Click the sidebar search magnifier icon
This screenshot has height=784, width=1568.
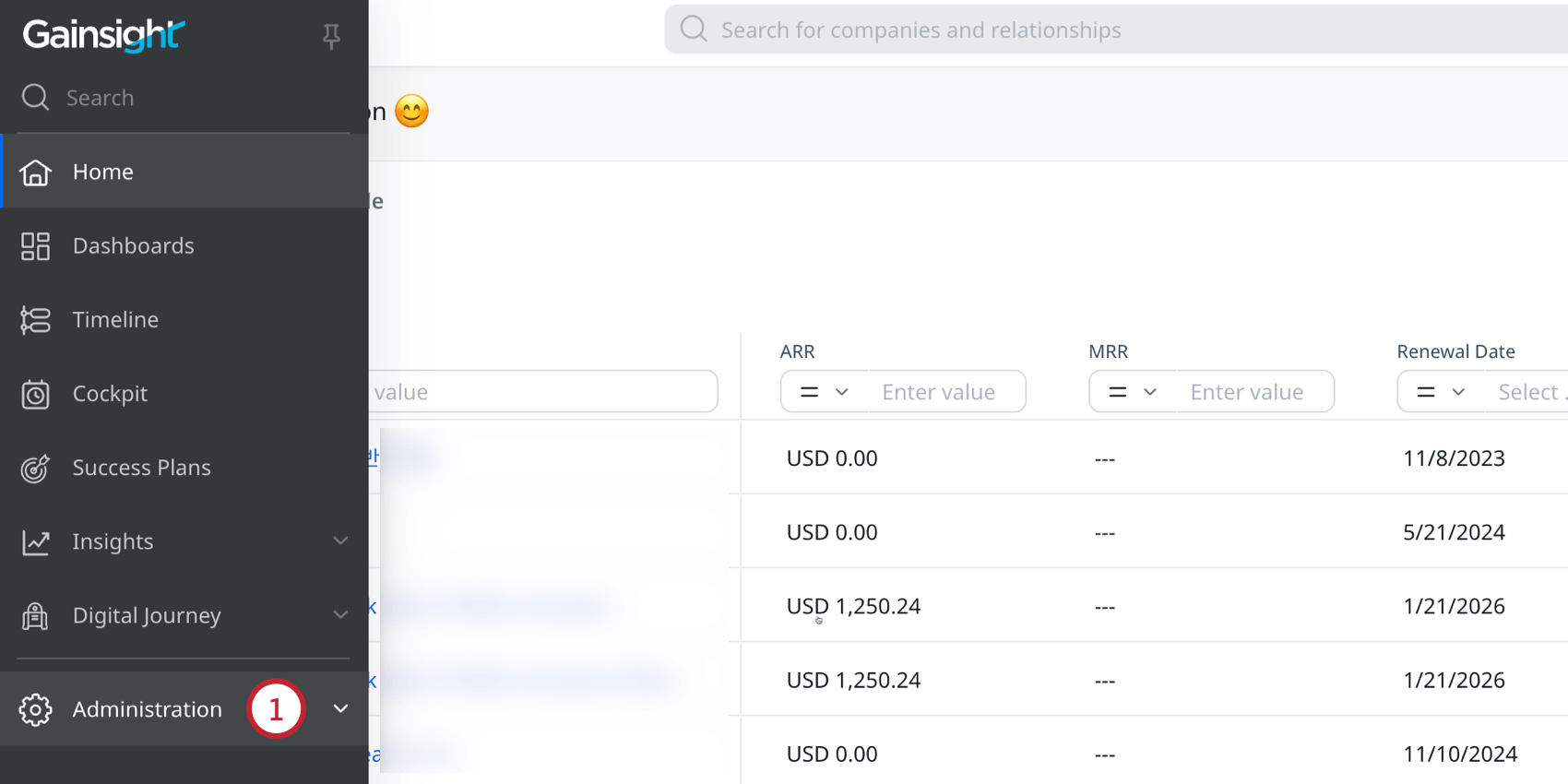35,97
